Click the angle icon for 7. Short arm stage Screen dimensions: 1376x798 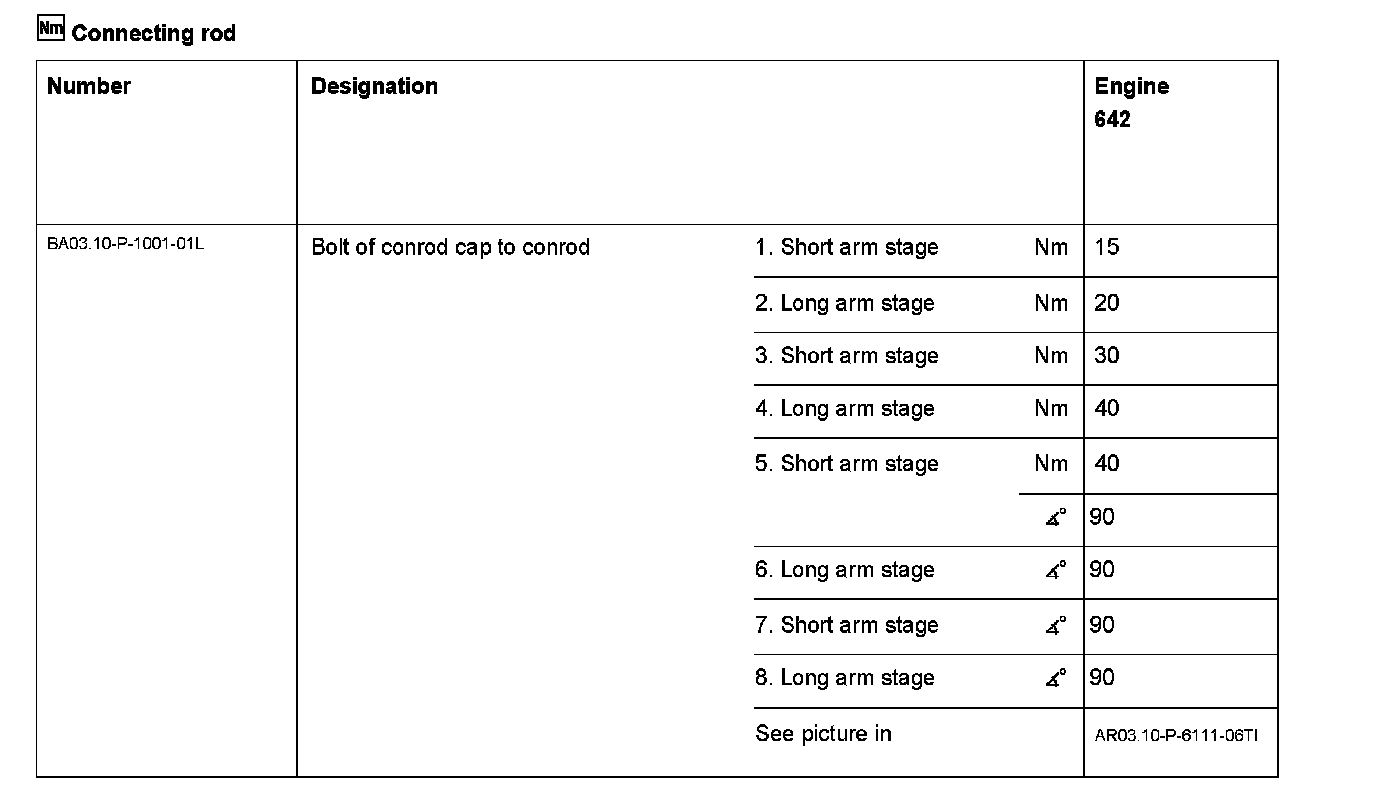pyautogui.click(x=1056, y=626)
